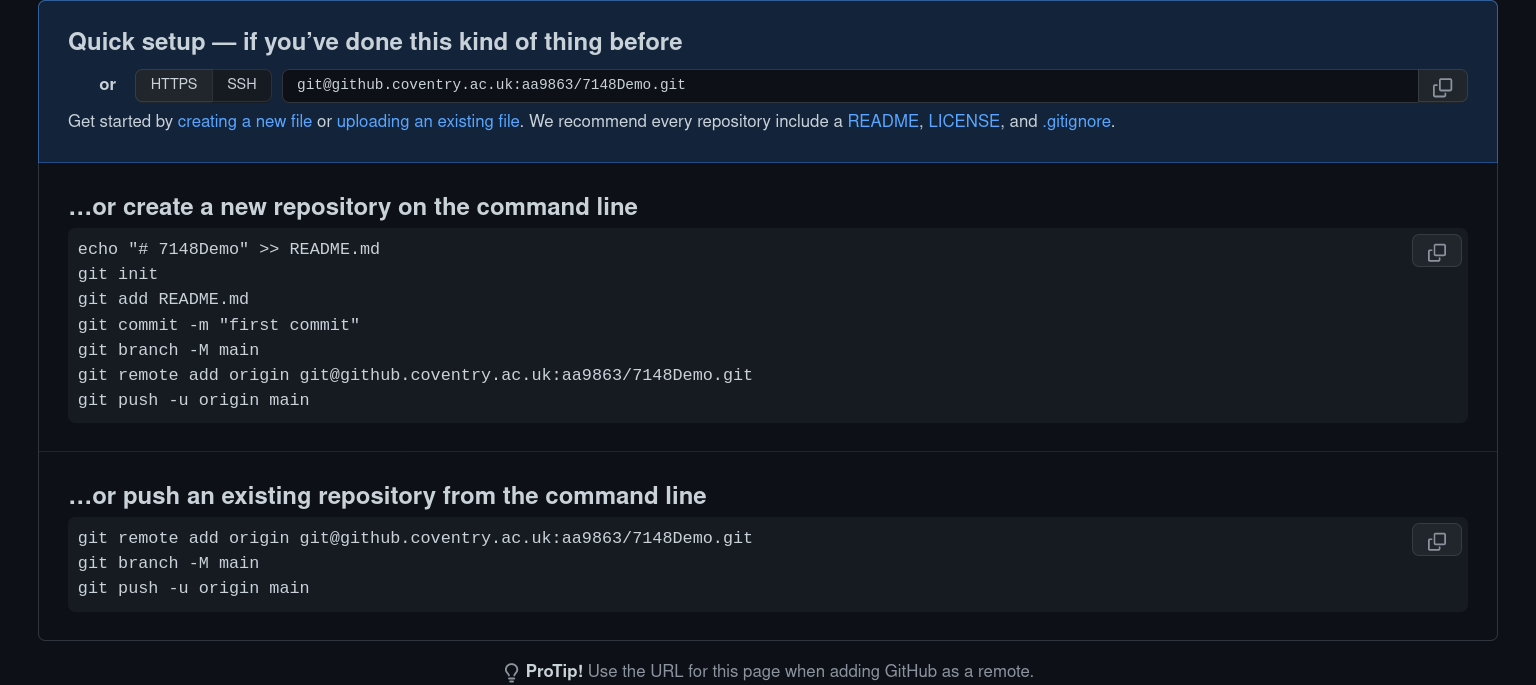Open the .gitignore link
Screen dimensions: 1536x685
click(x=1076, y=122)
